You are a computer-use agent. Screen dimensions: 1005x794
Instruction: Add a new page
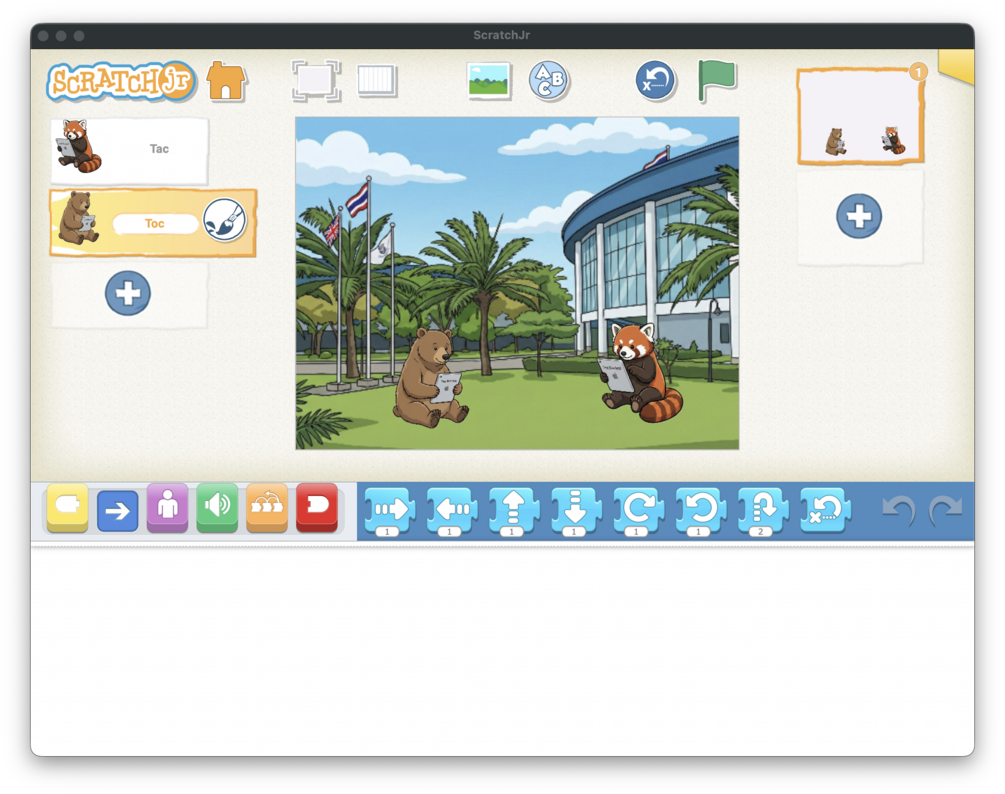tap(859, 216)
